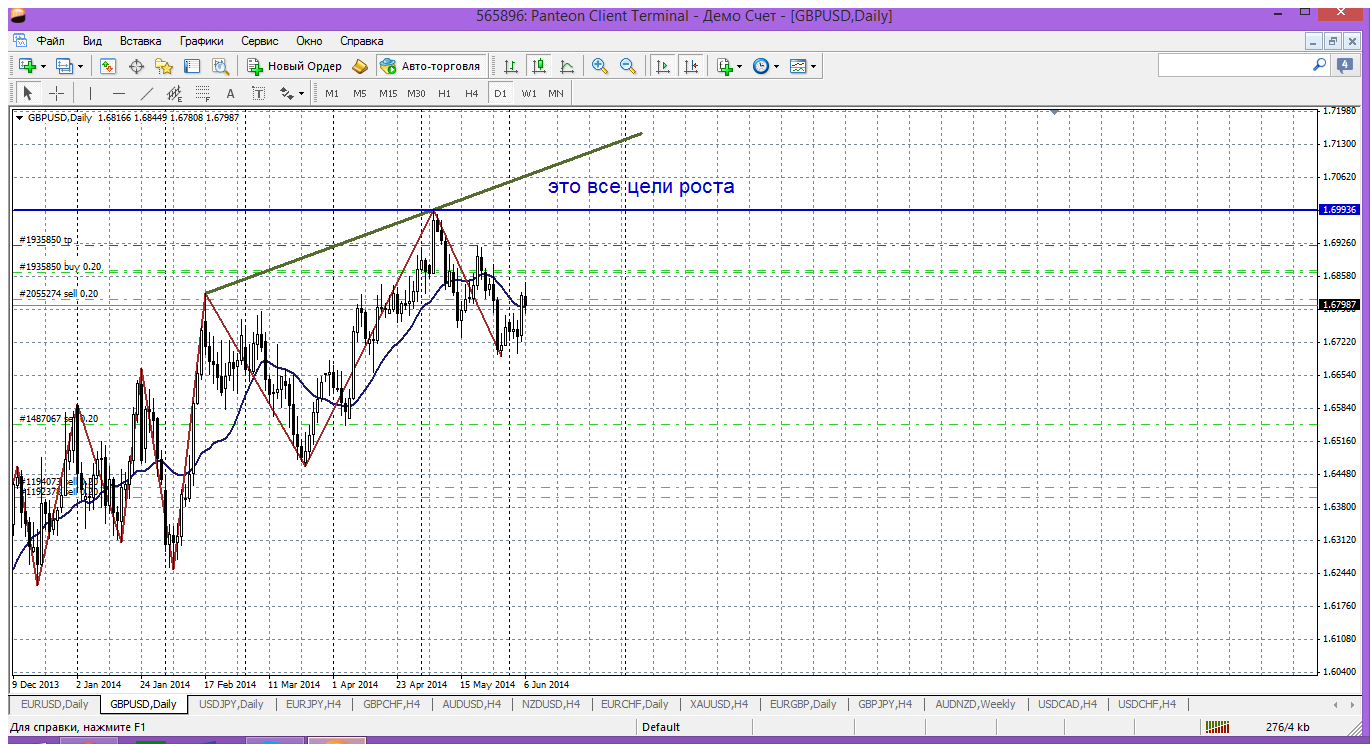
Task: Expand the Periods dropdown arrow
Action: click(777, 66)
